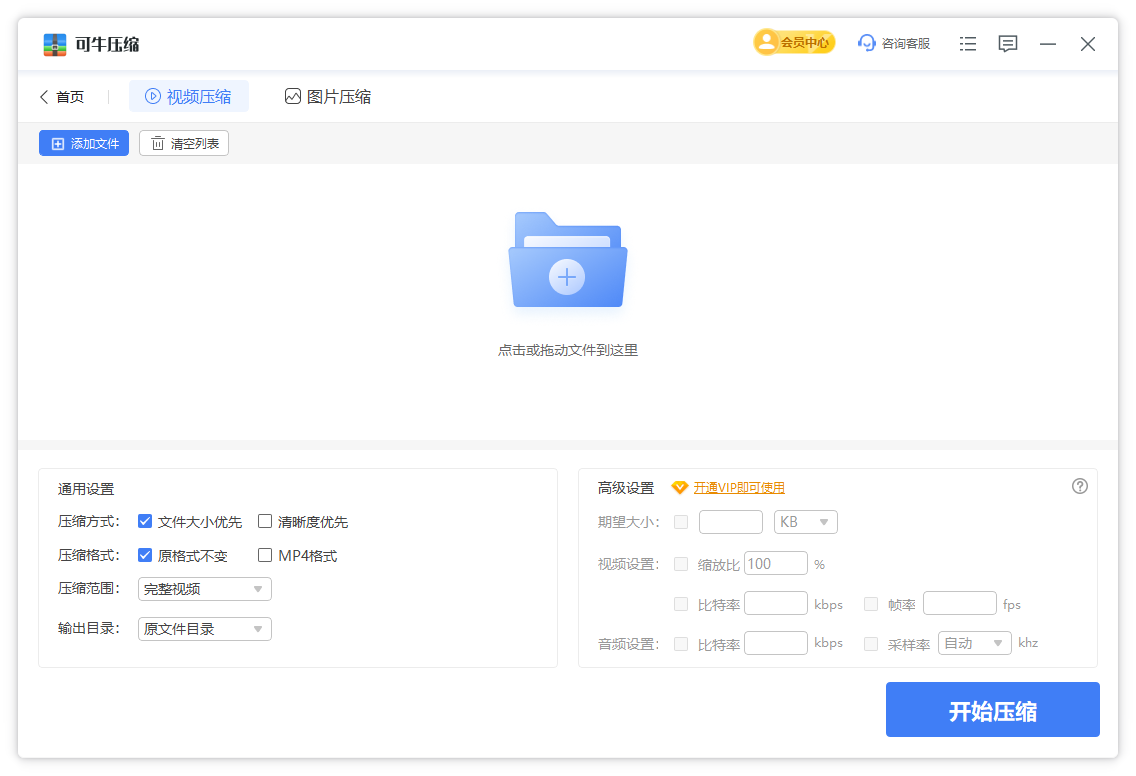Open 咨询客服 customer service headset icon
The image size is (1136, 776).
(x=867, y=43)
